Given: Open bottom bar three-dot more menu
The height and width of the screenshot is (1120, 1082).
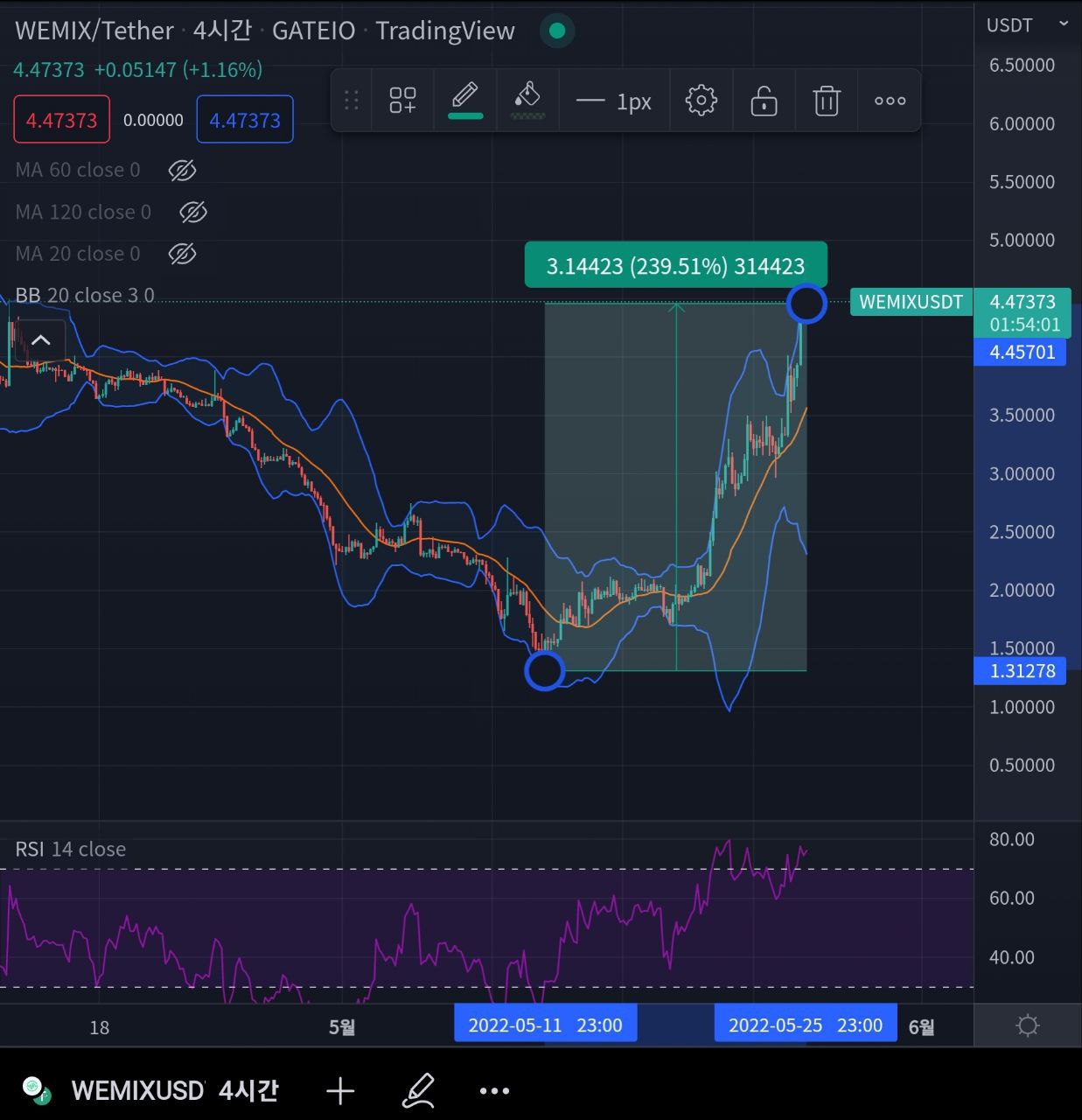Looking at the screenshot, I should (x=494, y=1090).
